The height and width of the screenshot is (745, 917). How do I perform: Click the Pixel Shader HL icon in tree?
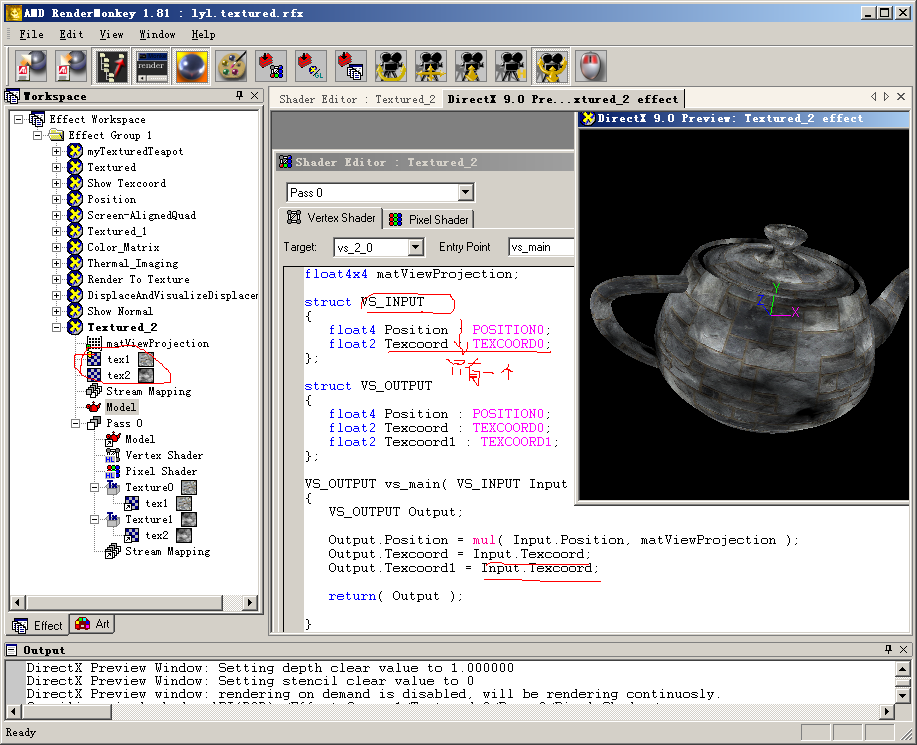coord(113,471)
